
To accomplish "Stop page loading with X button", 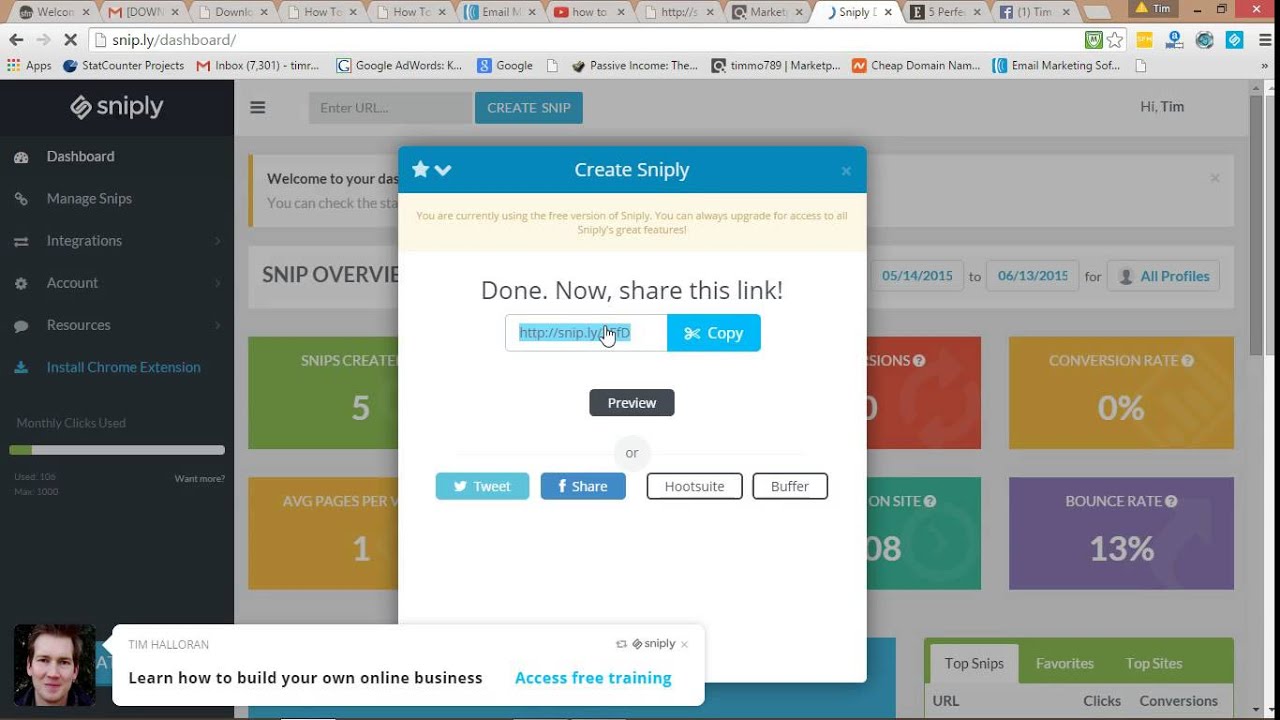I will click(x=70, y=40).
